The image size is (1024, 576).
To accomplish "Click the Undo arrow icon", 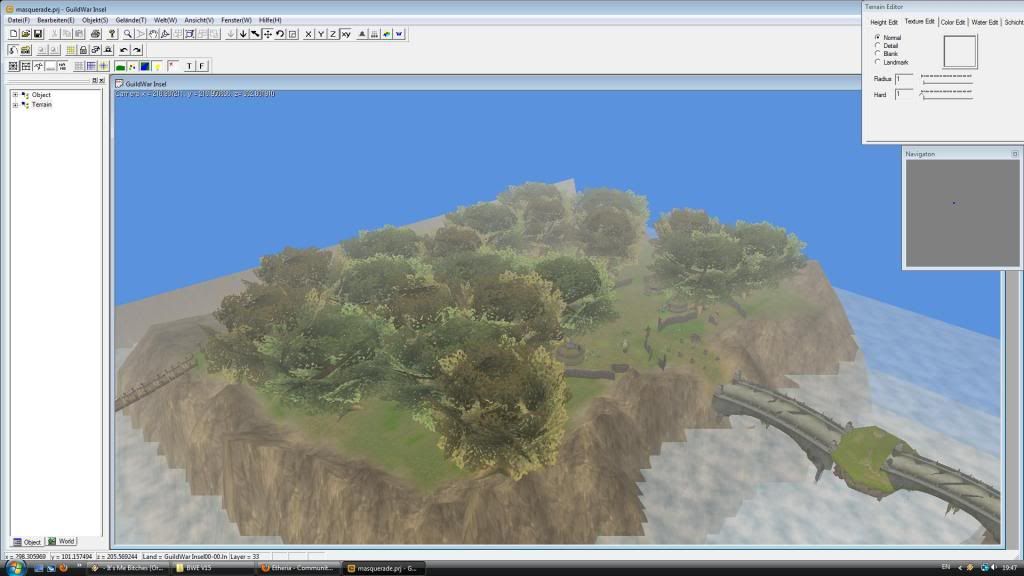I will point(124,50).
